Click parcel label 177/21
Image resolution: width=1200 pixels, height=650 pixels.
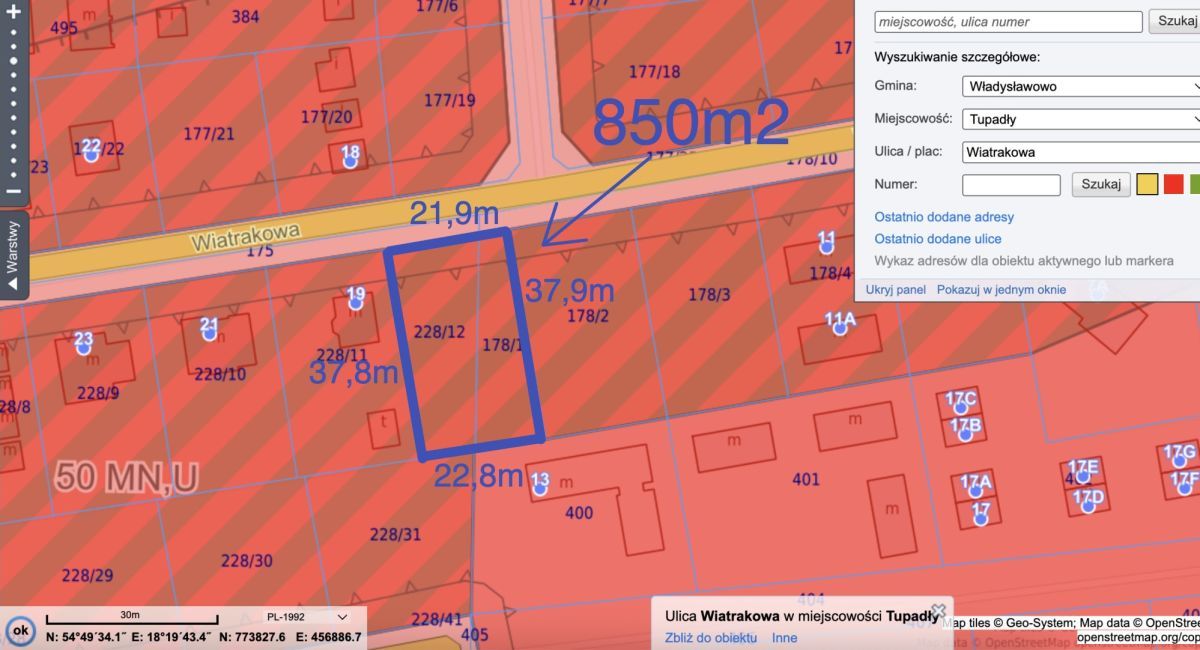point(209,133)
